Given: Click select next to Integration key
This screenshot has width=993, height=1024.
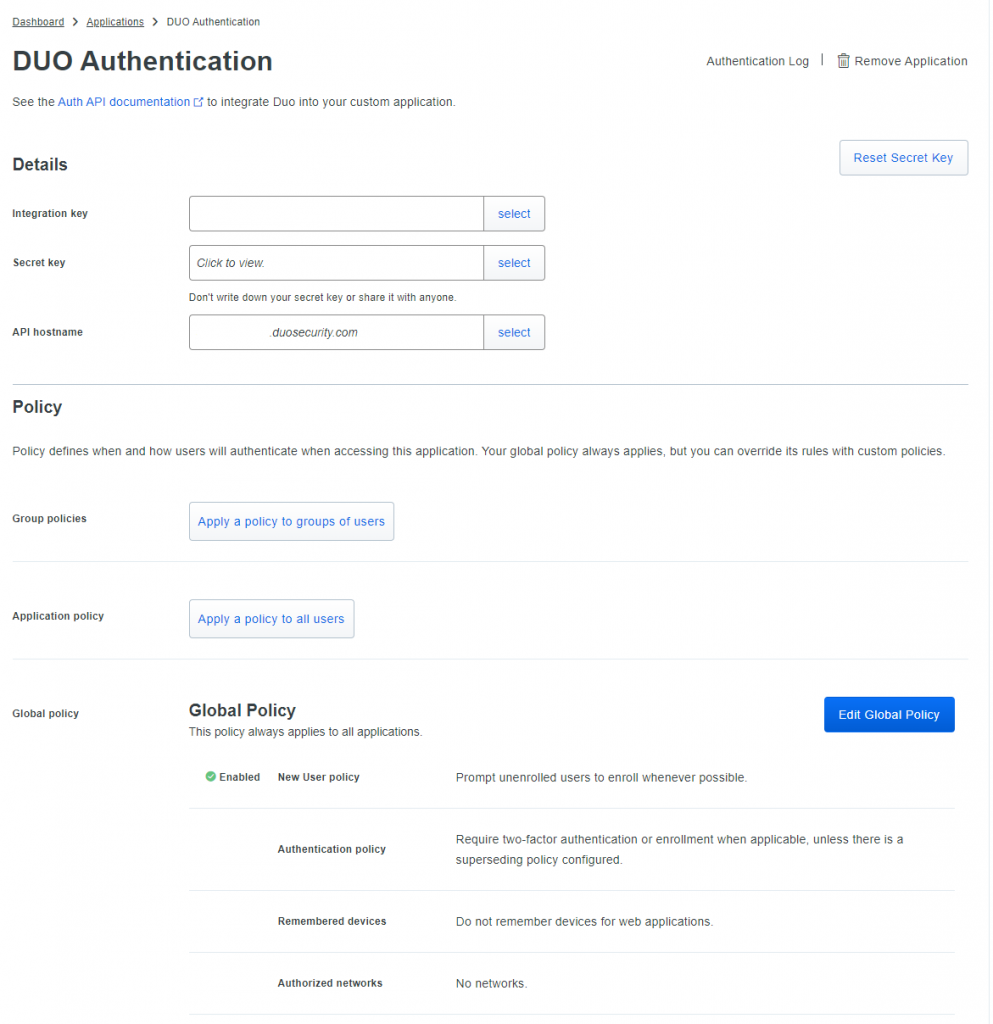Looking at the screenshot, I should pyautogui.click(x=514, y=214).
